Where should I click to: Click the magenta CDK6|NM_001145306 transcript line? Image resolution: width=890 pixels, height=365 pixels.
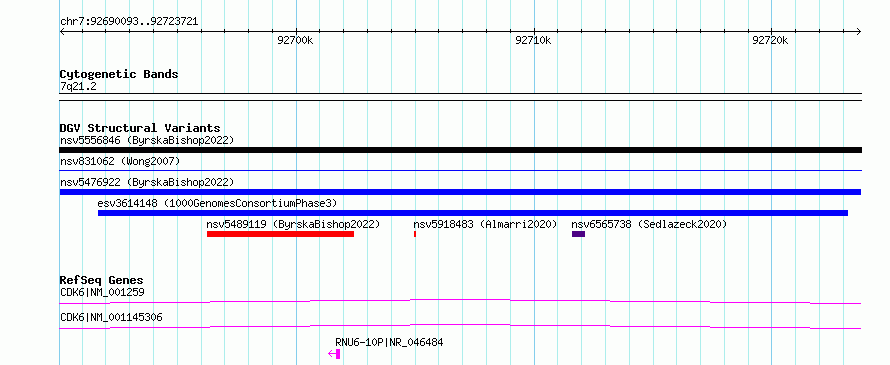pos(460,326)
